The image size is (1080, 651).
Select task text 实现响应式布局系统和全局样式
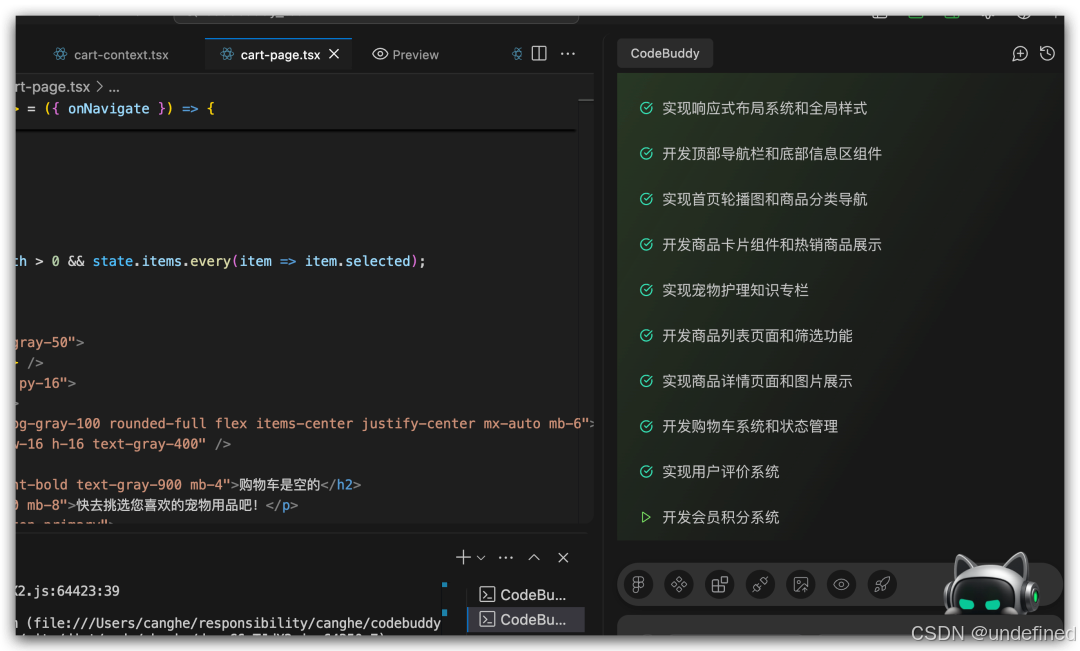[x=765, y=108]
